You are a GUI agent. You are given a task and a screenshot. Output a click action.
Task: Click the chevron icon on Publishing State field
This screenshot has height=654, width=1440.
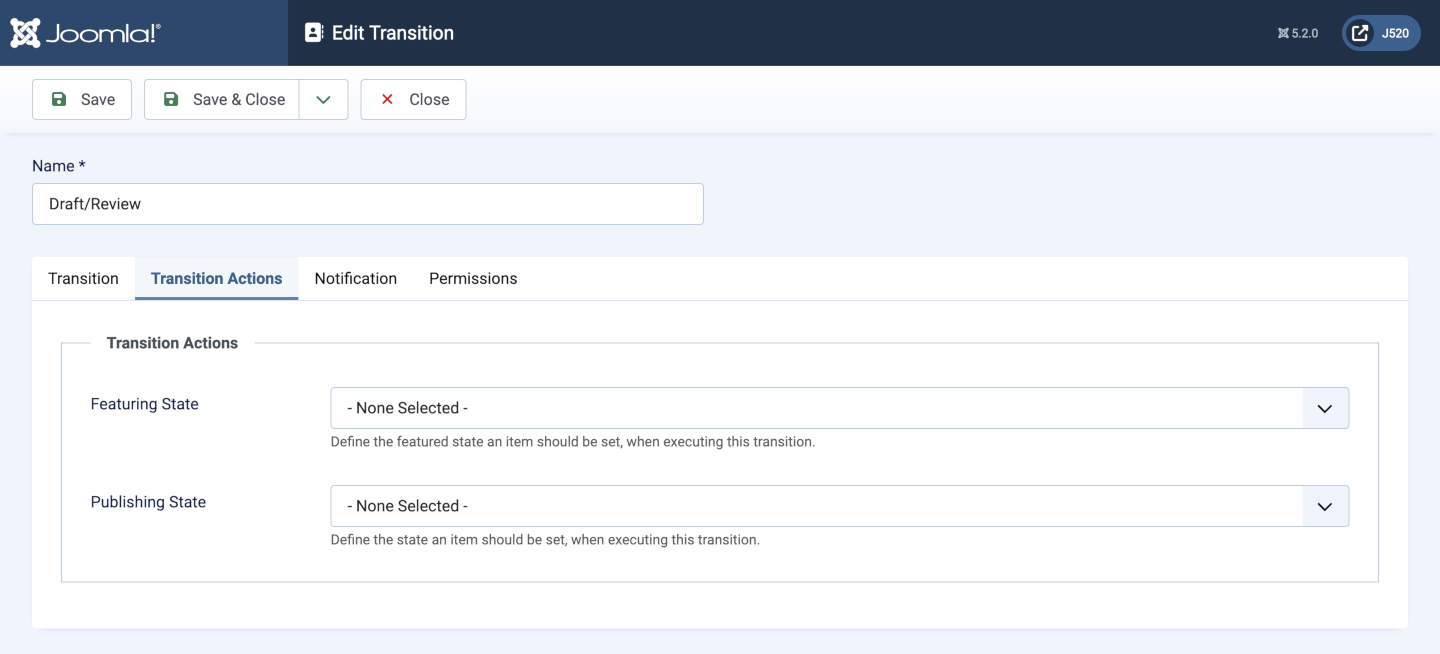1324,505
